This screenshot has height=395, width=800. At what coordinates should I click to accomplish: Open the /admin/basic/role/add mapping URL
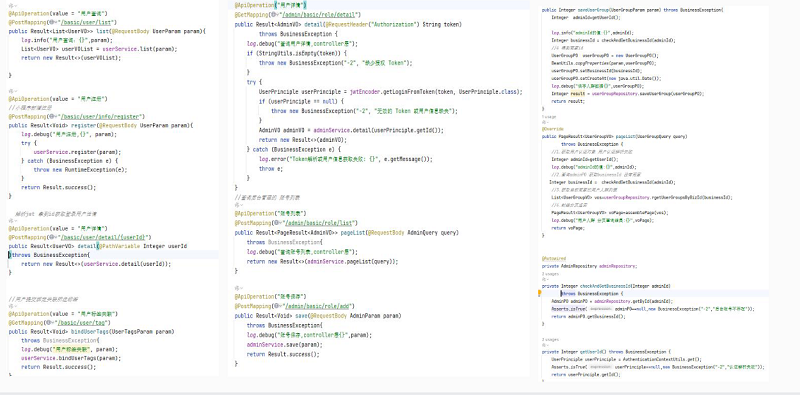pyautogui.click(x=318, y=306)
